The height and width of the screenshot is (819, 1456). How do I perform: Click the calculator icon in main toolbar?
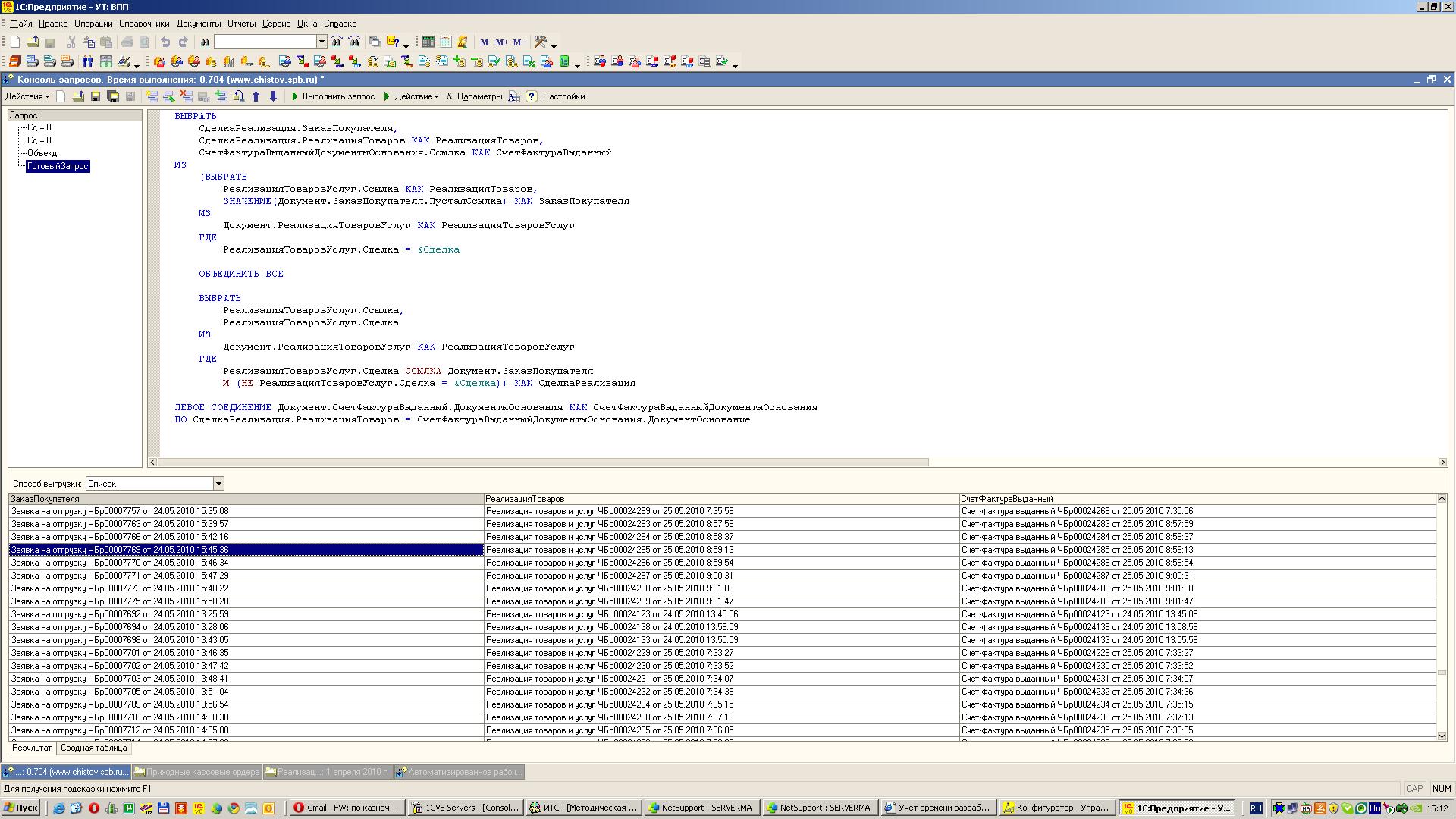coord(428,42)
